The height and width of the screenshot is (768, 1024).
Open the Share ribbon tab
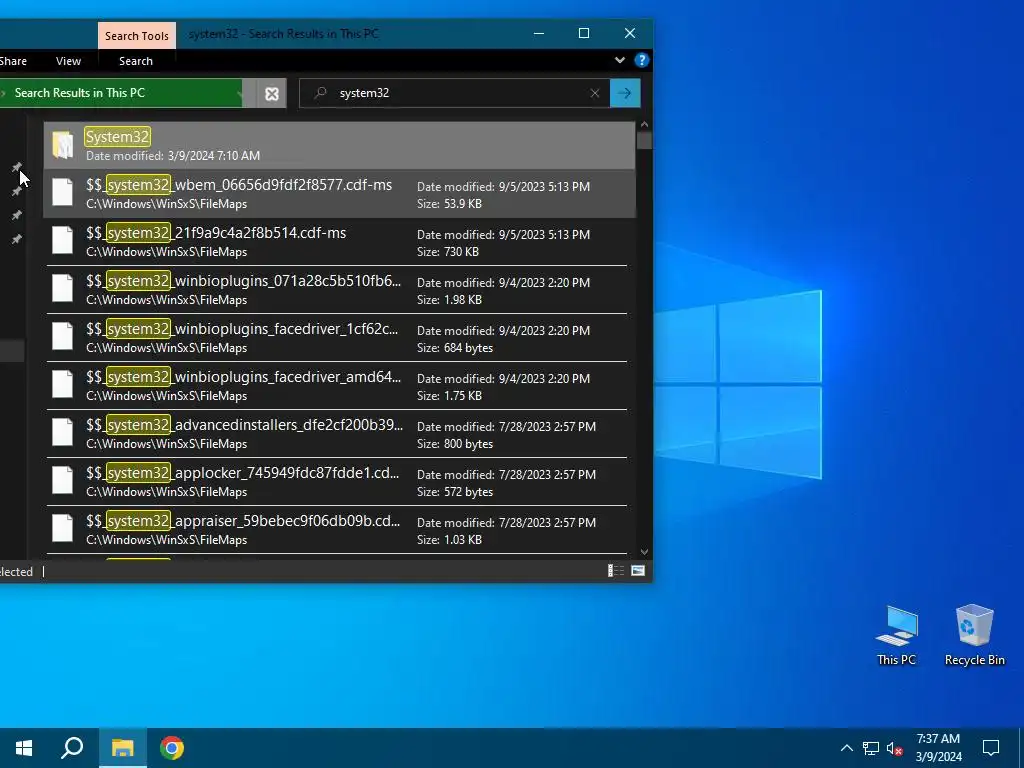[x=14, y=61]
